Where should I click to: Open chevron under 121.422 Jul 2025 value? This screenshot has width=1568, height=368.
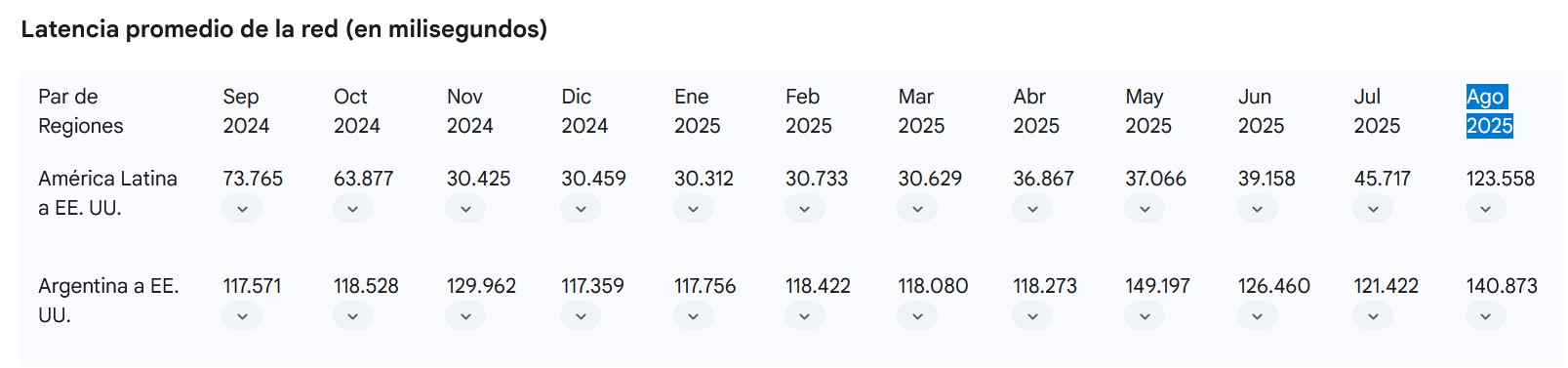[x=1373, y=316]
